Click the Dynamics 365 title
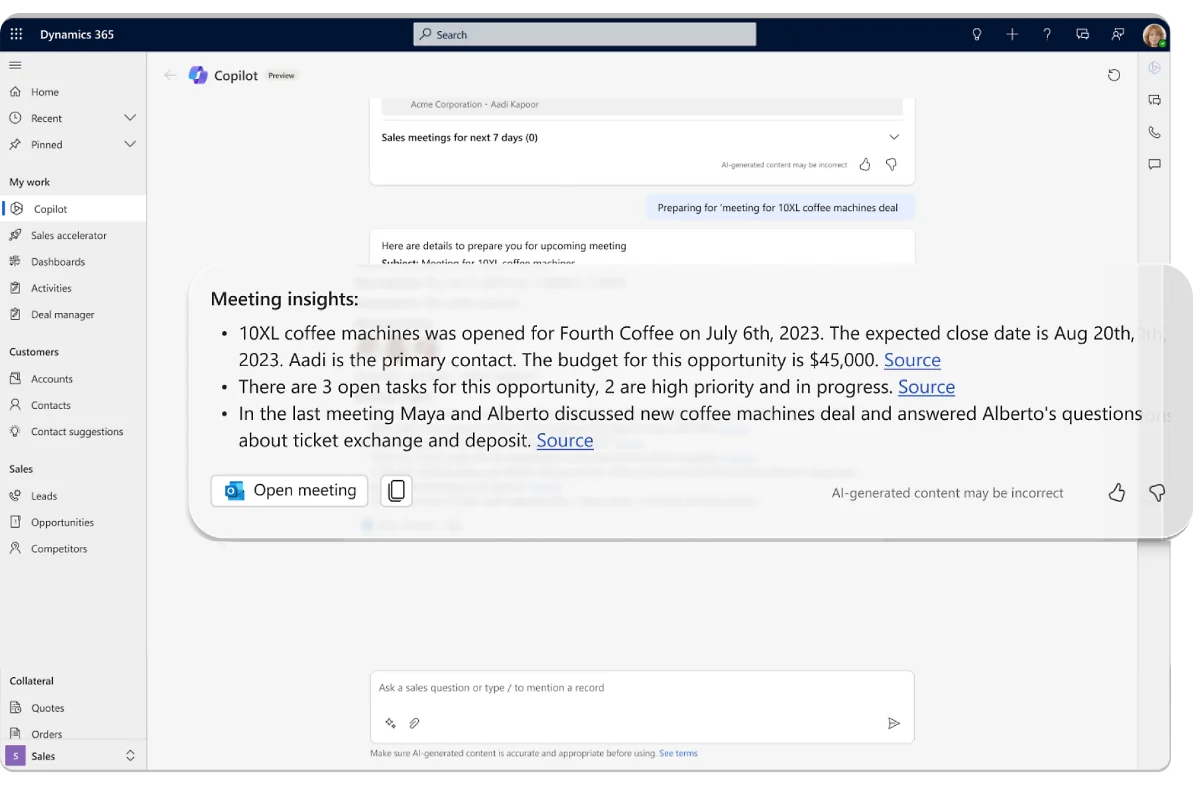 (x=77, y=34)
